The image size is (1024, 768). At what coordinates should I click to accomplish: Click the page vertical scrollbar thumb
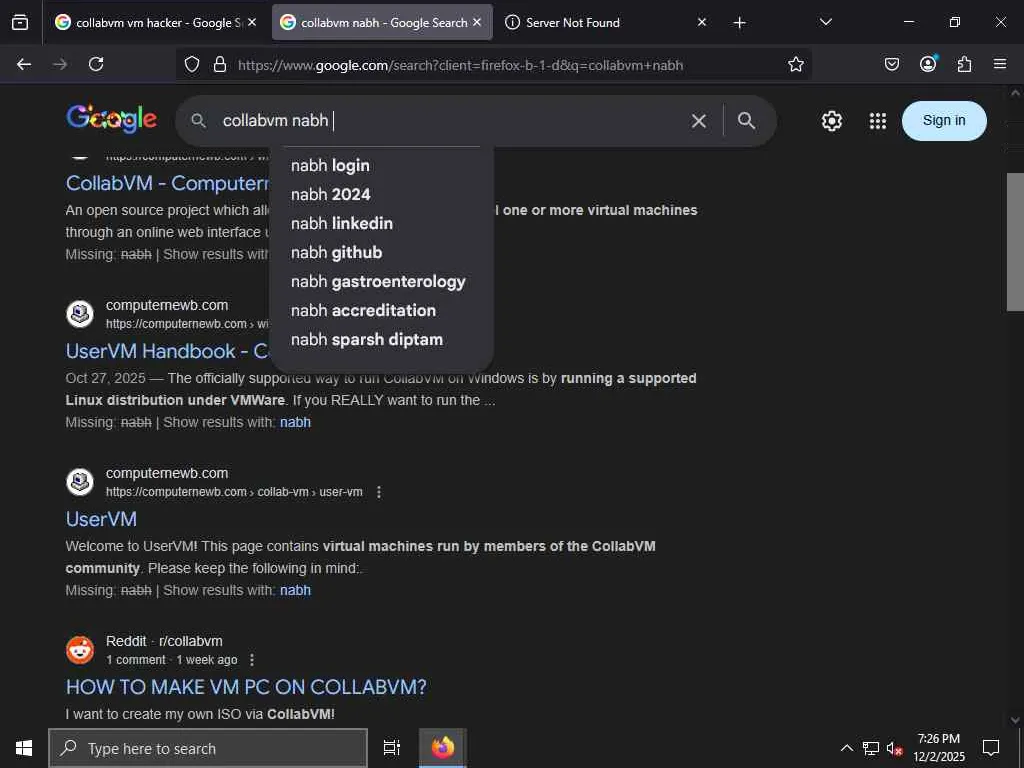pyautogui.click(x=1015, y=242)
